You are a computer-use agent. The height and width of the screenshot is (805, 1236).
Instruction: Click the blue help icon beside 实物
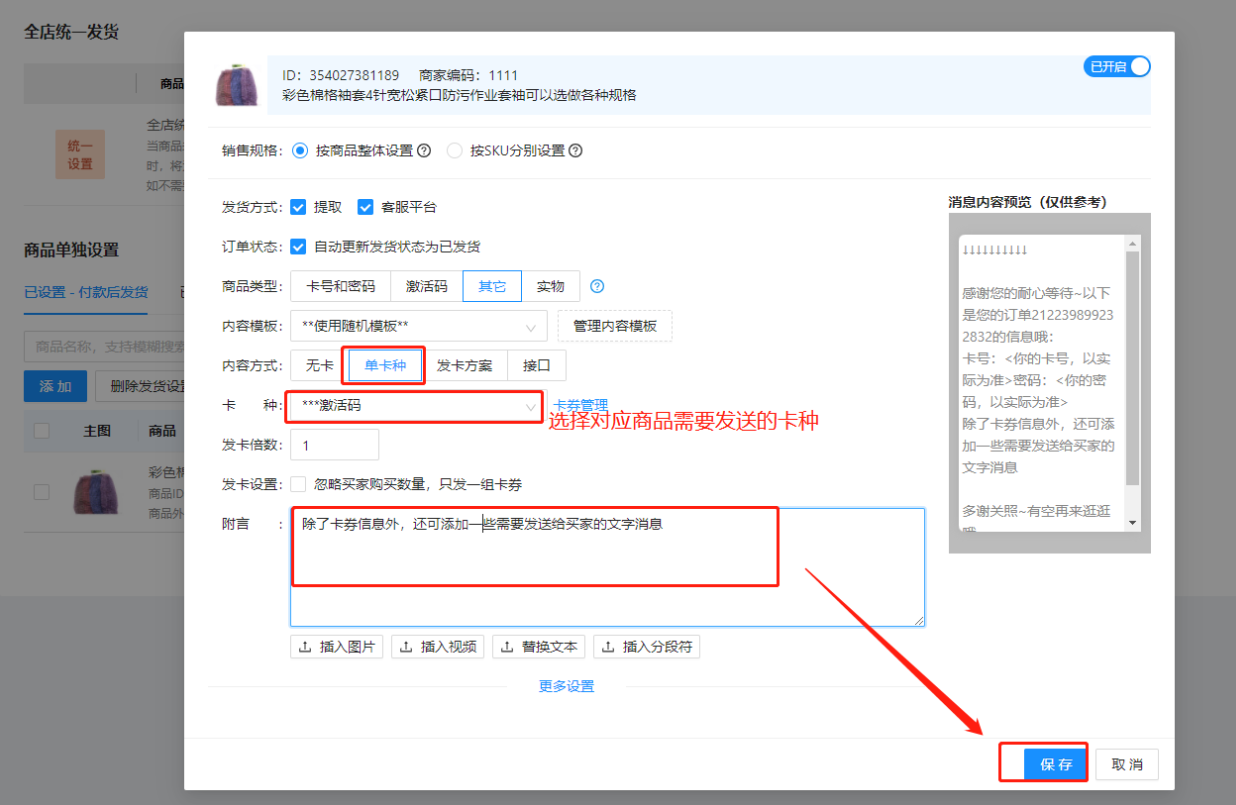click(597, 286)
